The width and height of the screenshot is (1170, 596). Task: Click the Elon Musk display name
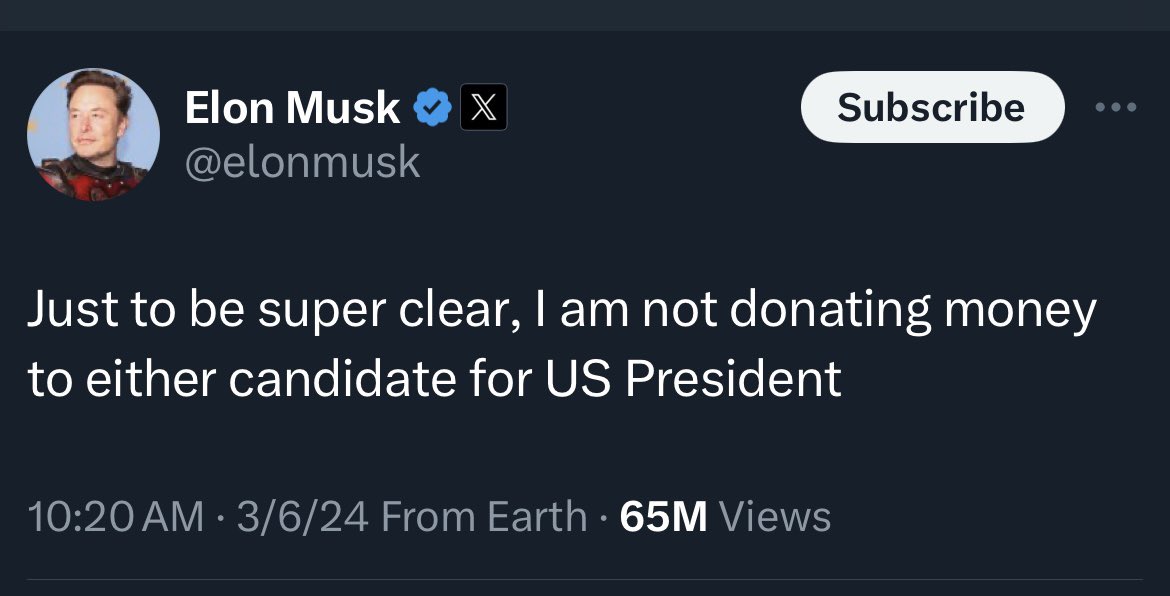292,108
